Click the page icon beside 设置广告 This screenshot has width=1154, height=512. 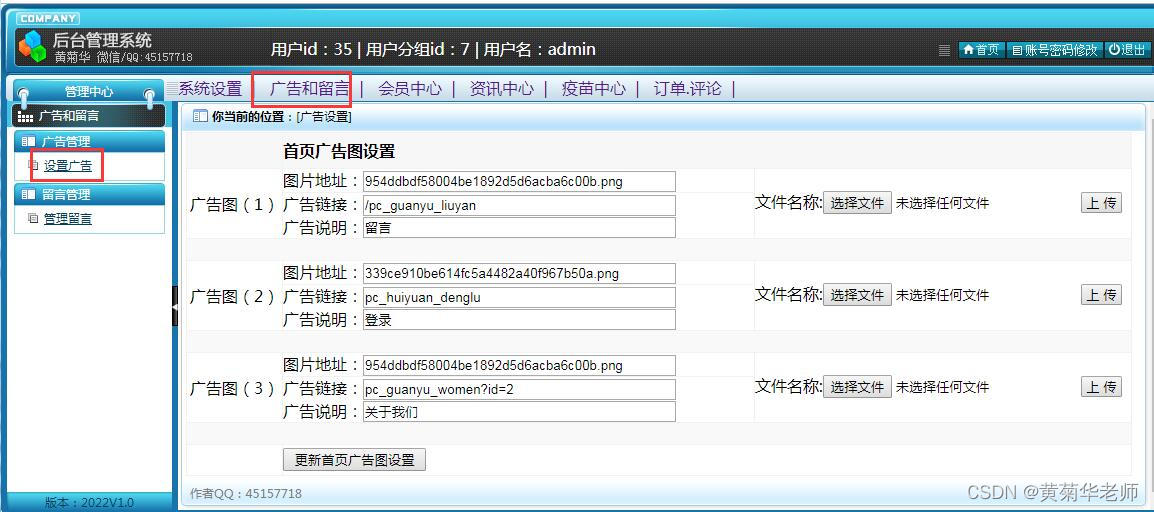coord(32,165)
